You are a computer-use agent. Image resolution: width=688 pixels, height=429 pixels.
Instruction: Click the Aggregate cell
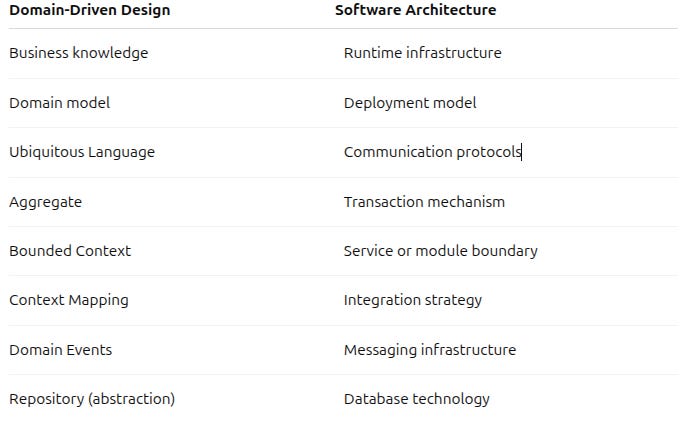(x=46, y=202)
